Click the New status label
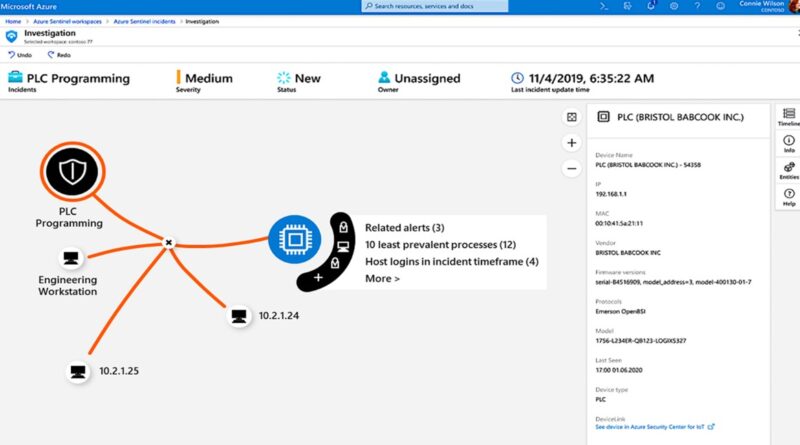The height and width of the screenshot is (445, 800). point(308,78)
